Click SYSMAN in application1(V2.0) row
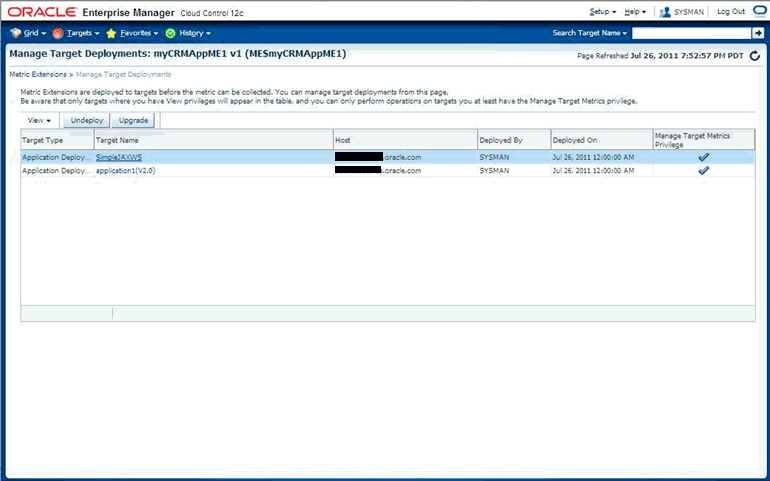This screenshot has width=770, height=481. (x=494, y=170)
